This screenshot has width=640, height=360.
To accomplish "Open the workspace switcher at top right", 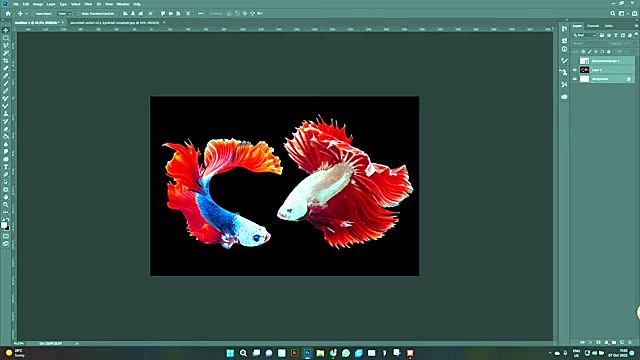I will 621,13.
